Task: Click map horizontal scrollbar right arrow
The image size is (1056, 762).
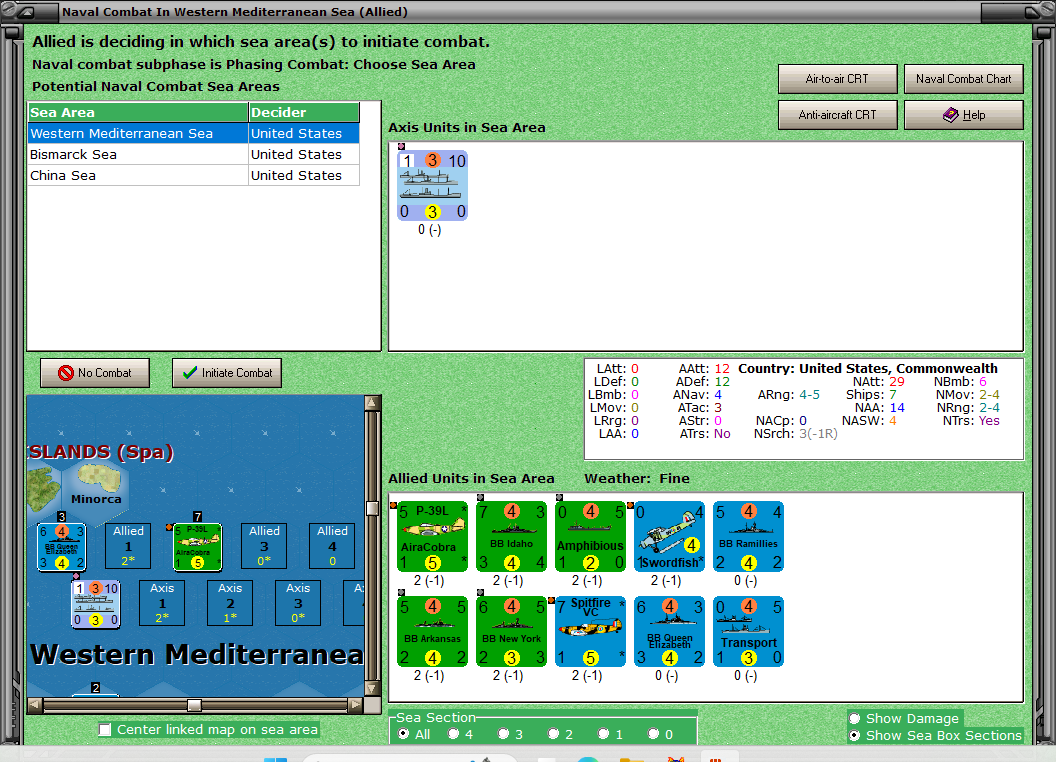Action: pyautogui.click(x=356, y=705)
